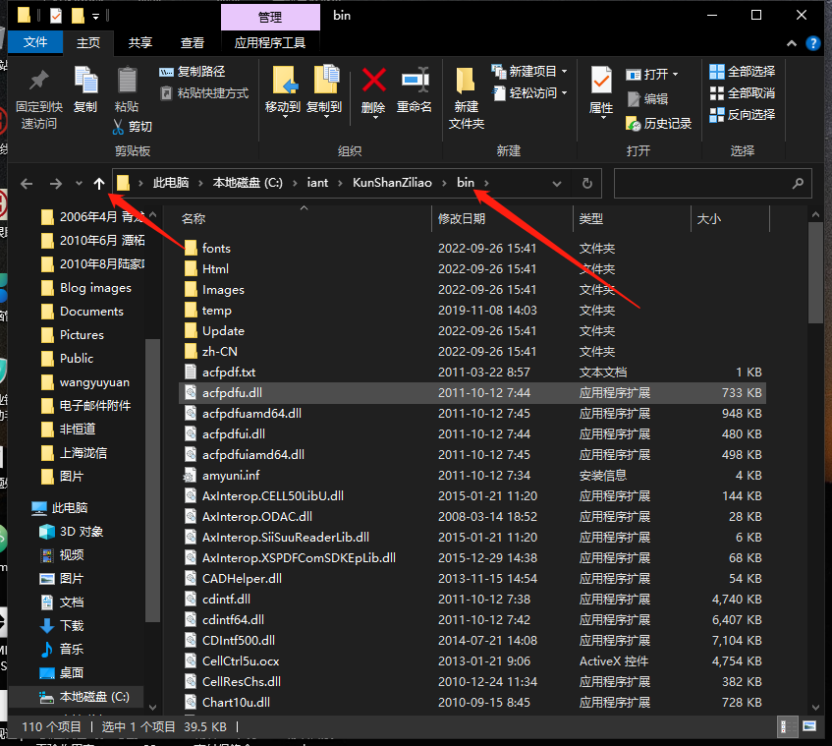Click the Manage (管理) contextual tab
This screenshot has width=832, height=746.
[x=270, y=17]
